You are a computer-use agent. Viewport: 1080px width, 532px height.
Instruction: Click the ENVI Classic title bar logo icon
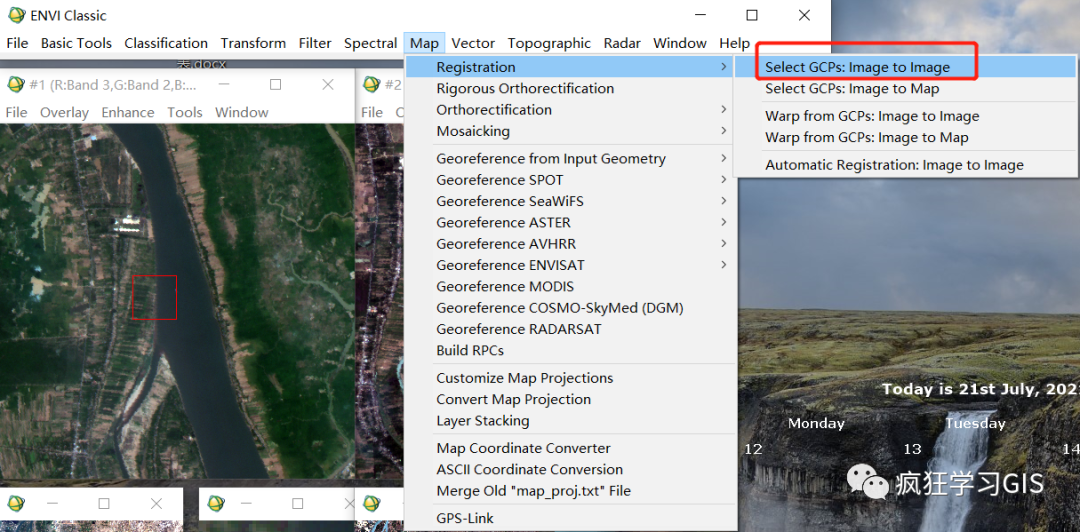tap(16, 15)
